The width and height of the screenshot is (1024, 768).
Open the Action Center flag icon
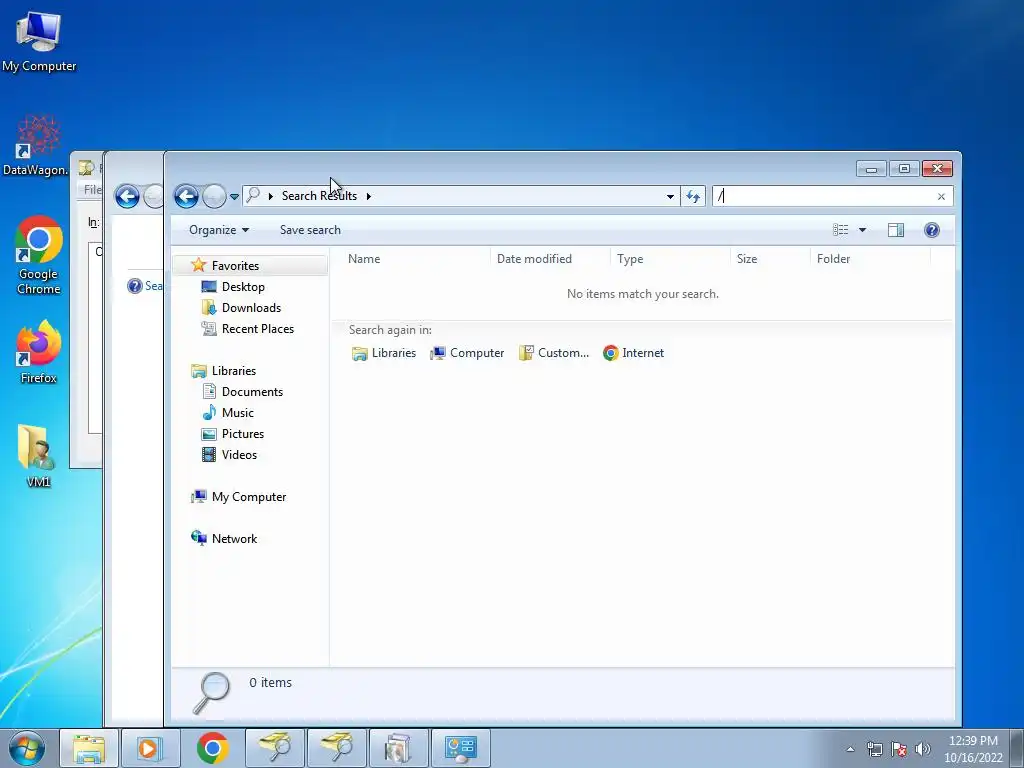[899, 749]
